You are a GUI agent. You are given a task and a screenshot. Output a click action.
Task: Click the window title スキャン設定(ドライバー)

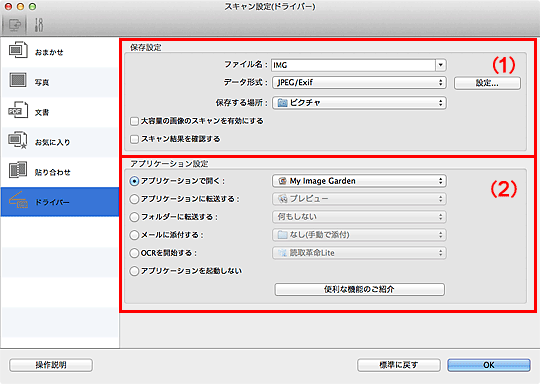(270, 7)
